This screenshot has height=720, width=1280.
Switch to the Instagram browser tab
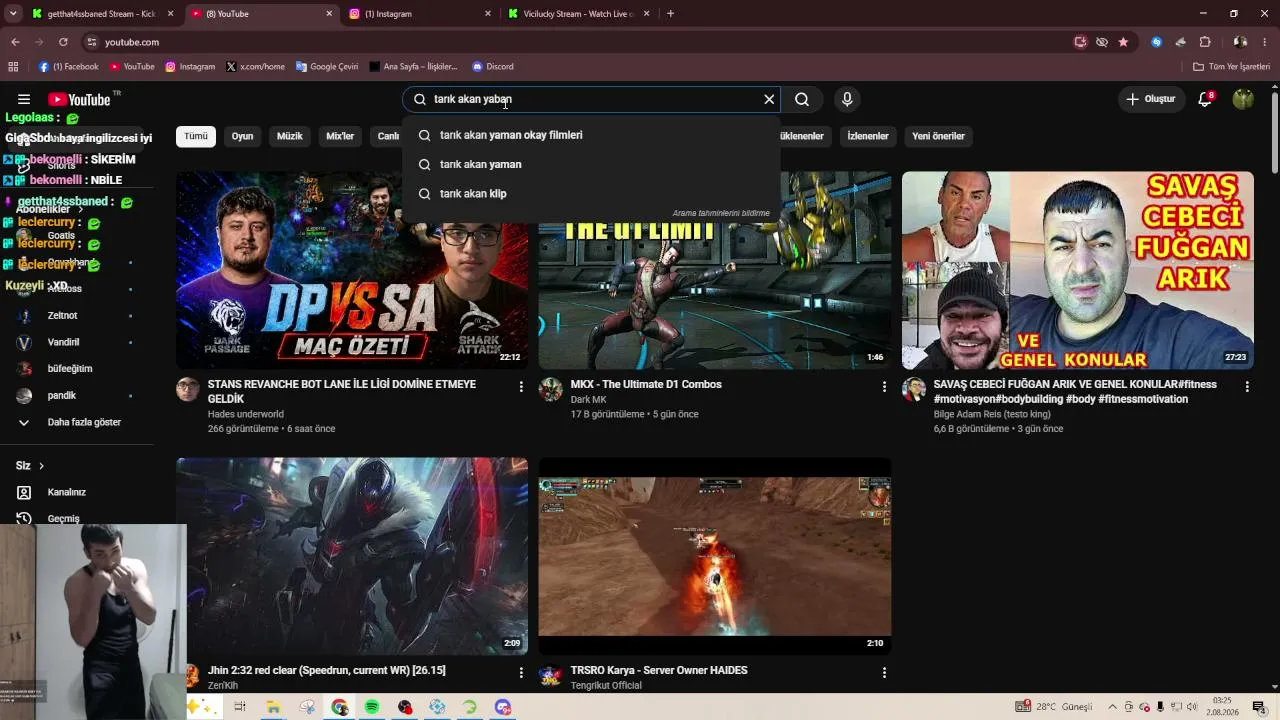420,14
